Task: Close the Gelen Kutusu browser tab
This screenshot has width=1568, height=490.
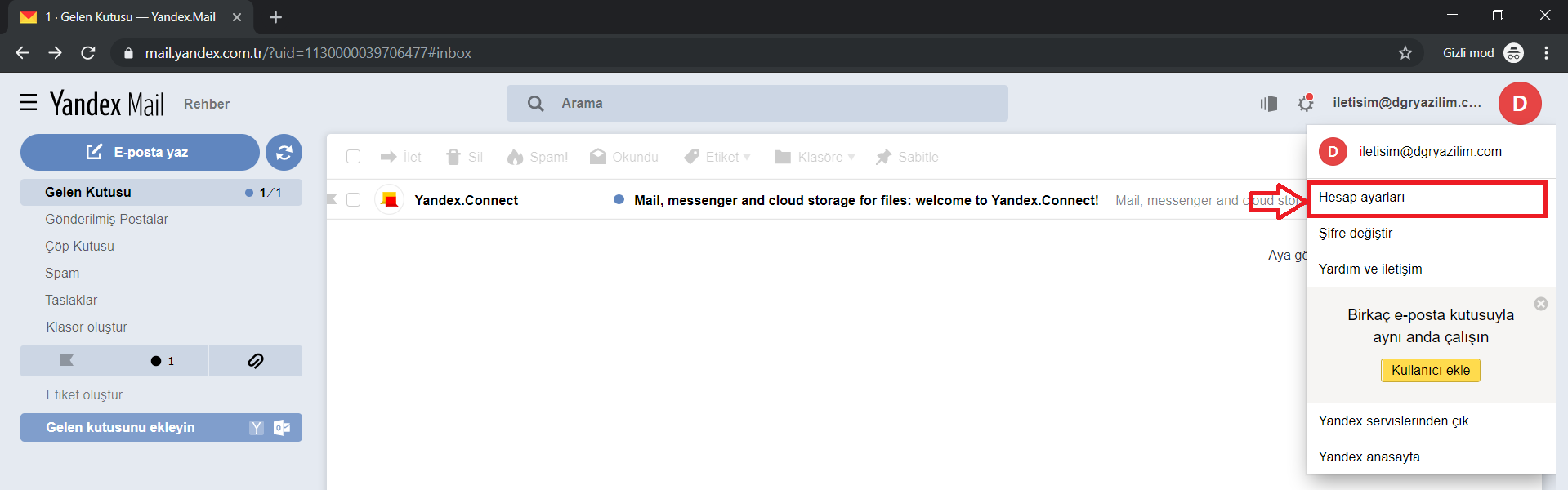Action: [x=237, y=17]
